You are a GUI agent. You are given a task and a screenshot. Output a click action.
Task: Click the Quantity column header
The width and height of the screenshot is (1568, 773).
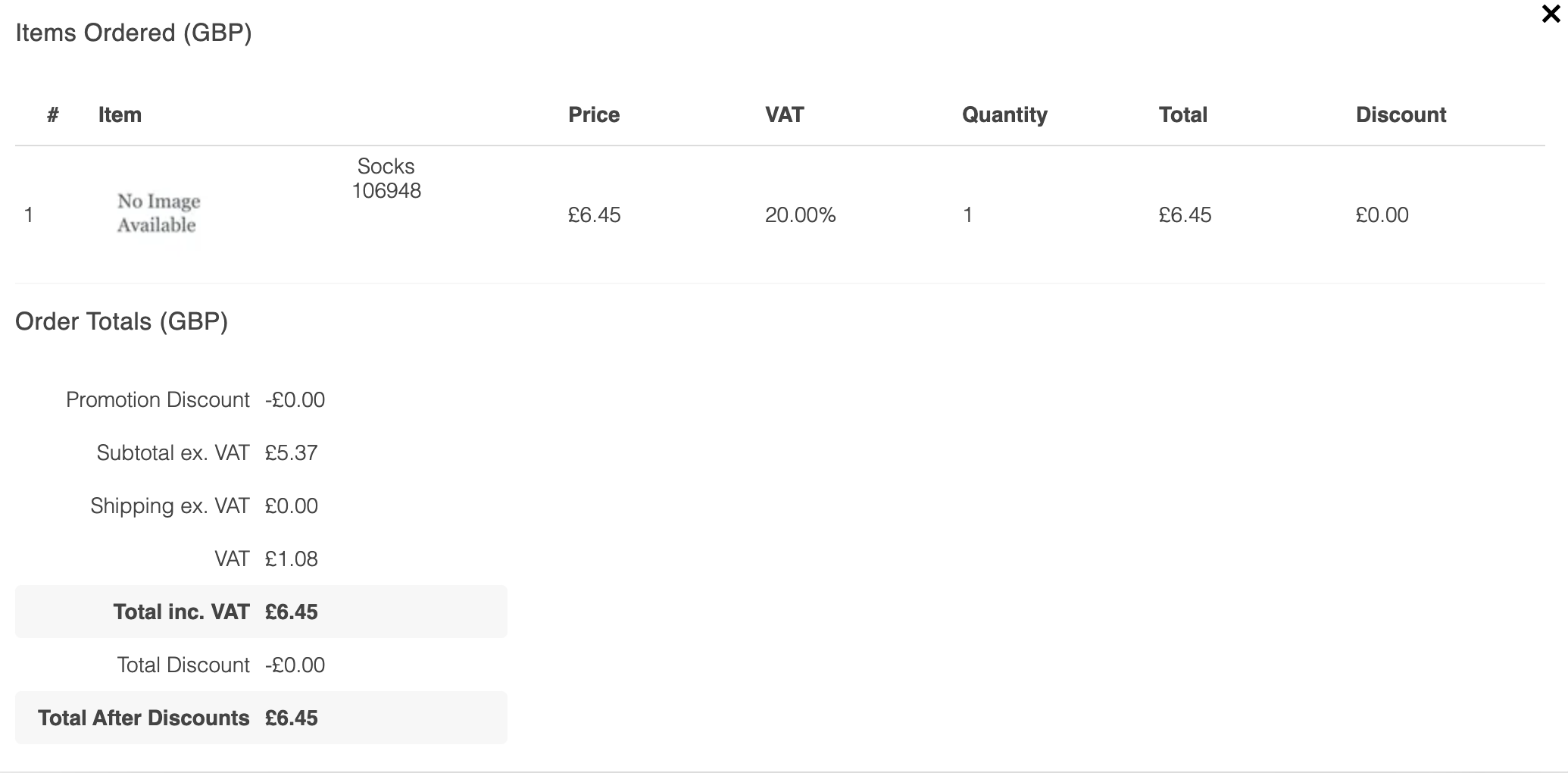(x=1004, y=114)
